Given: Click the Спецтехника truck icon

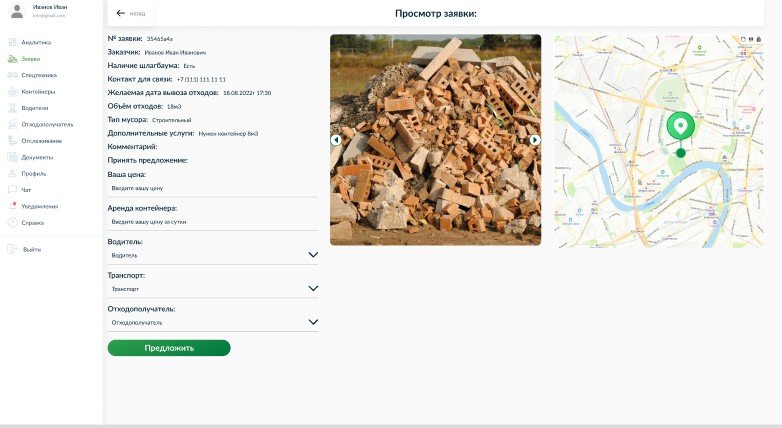Looking at the screenshot, I should click(x=12, y=75).
